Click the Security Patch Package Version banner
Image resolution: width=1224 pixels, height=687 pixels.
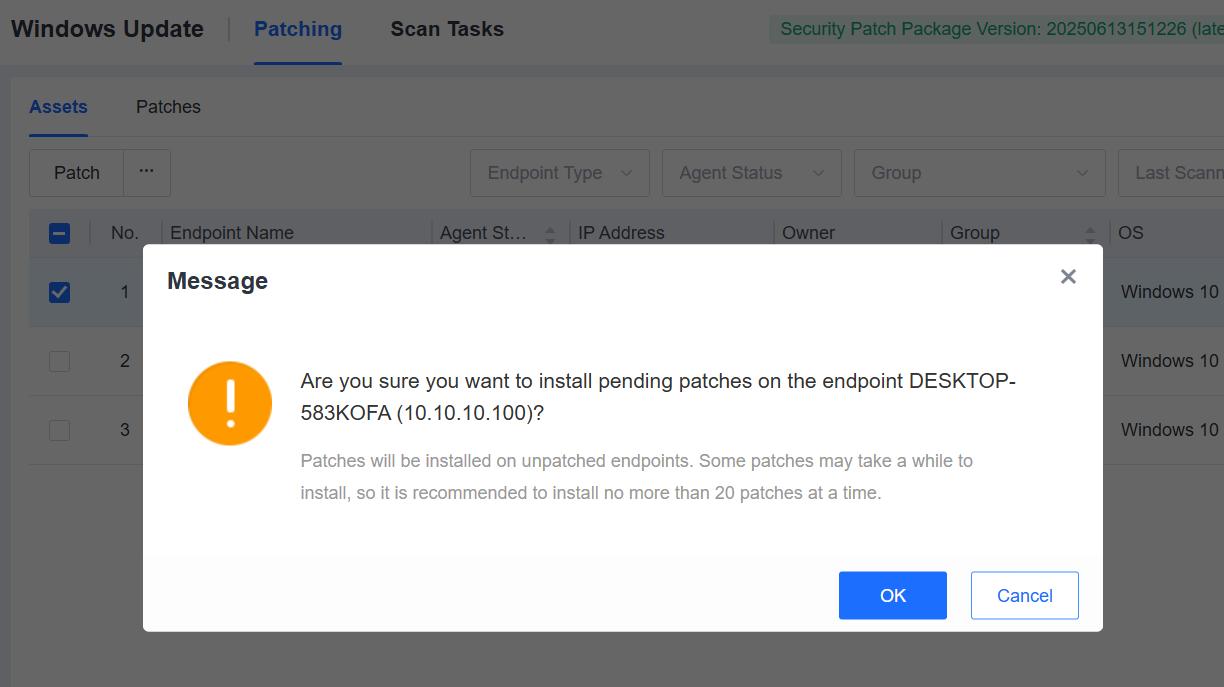click(997, 29)
